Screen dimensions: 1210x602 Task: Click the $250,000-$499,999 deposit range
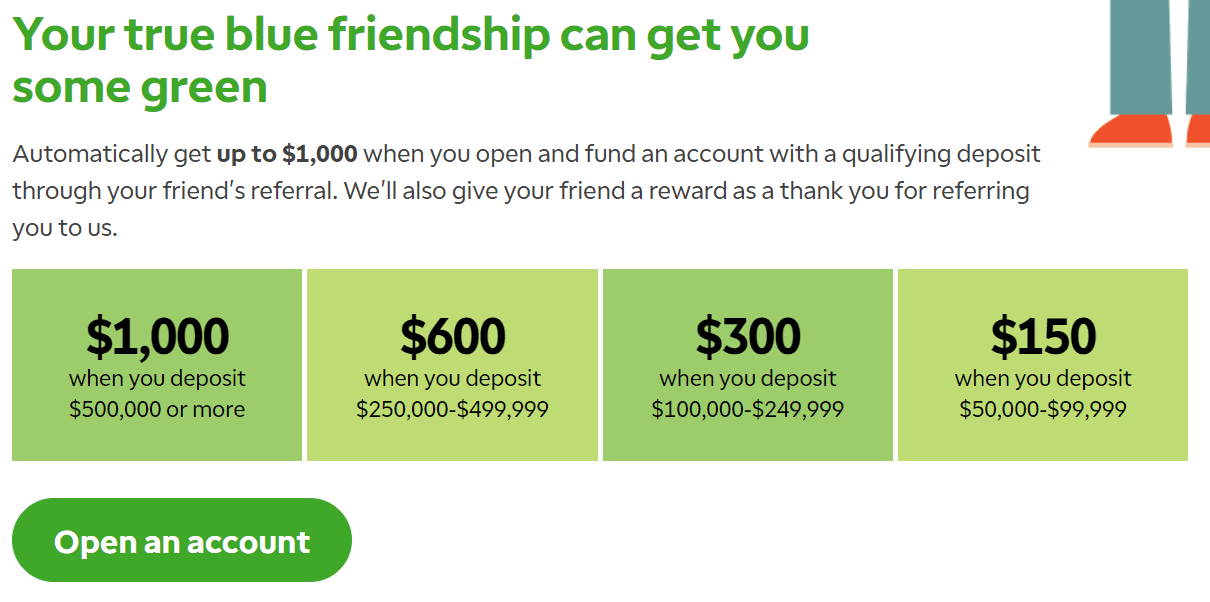452,409
